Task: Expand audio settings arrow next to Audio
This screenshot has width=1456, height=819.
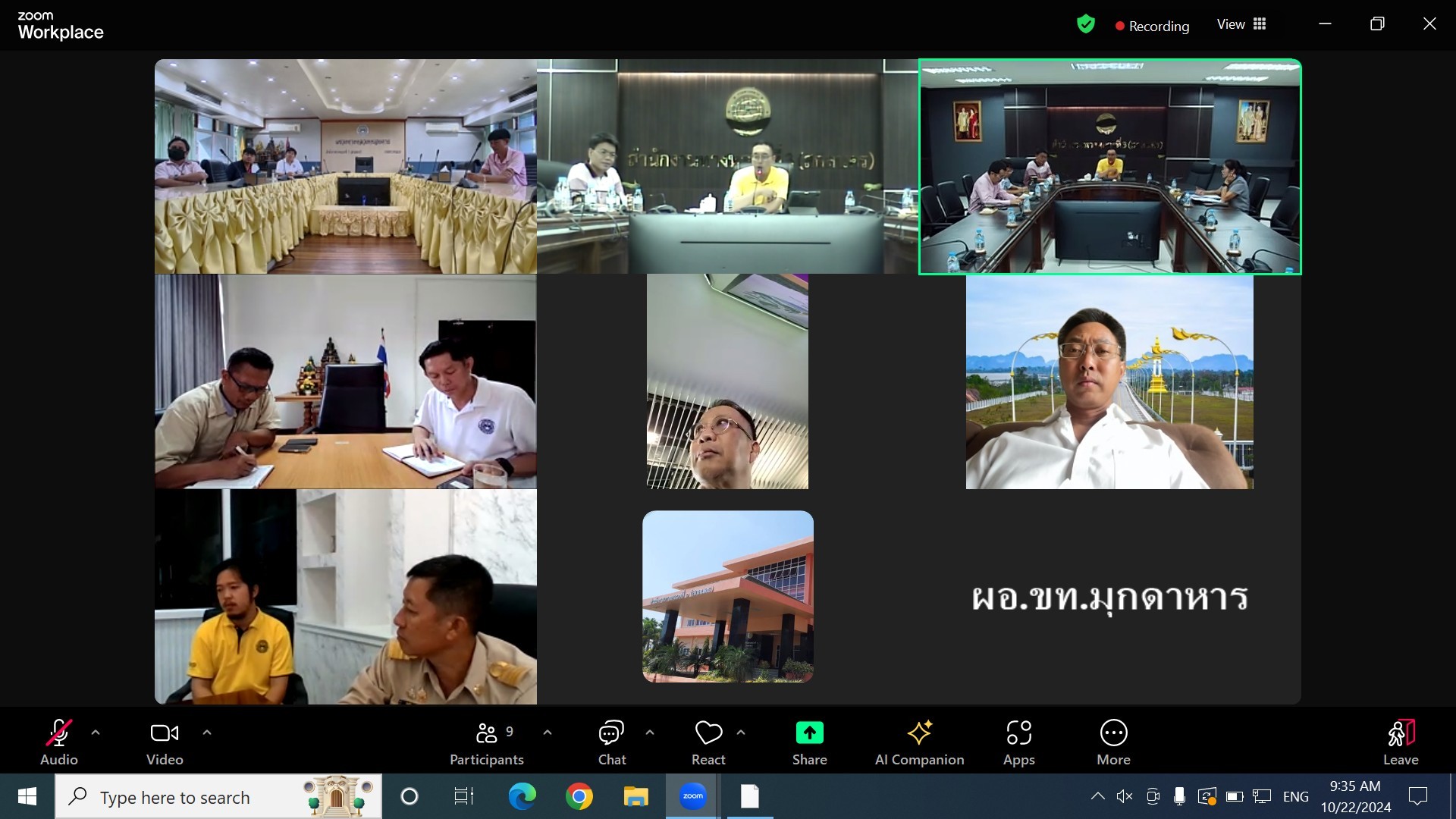Action: tap(96, 733)
